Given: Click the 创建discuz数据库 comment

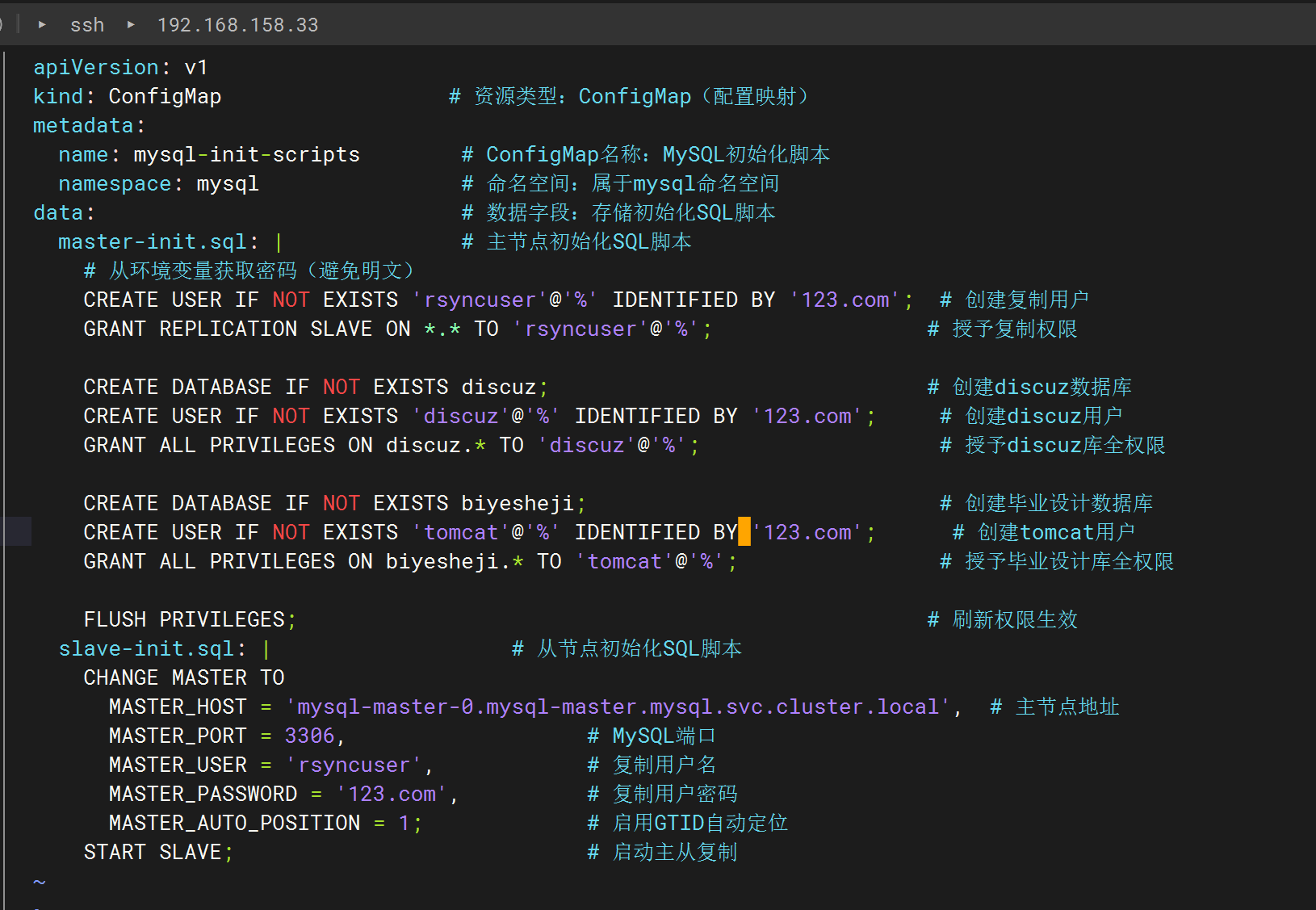Looking at the screenshot, I should pos(1029,387).
